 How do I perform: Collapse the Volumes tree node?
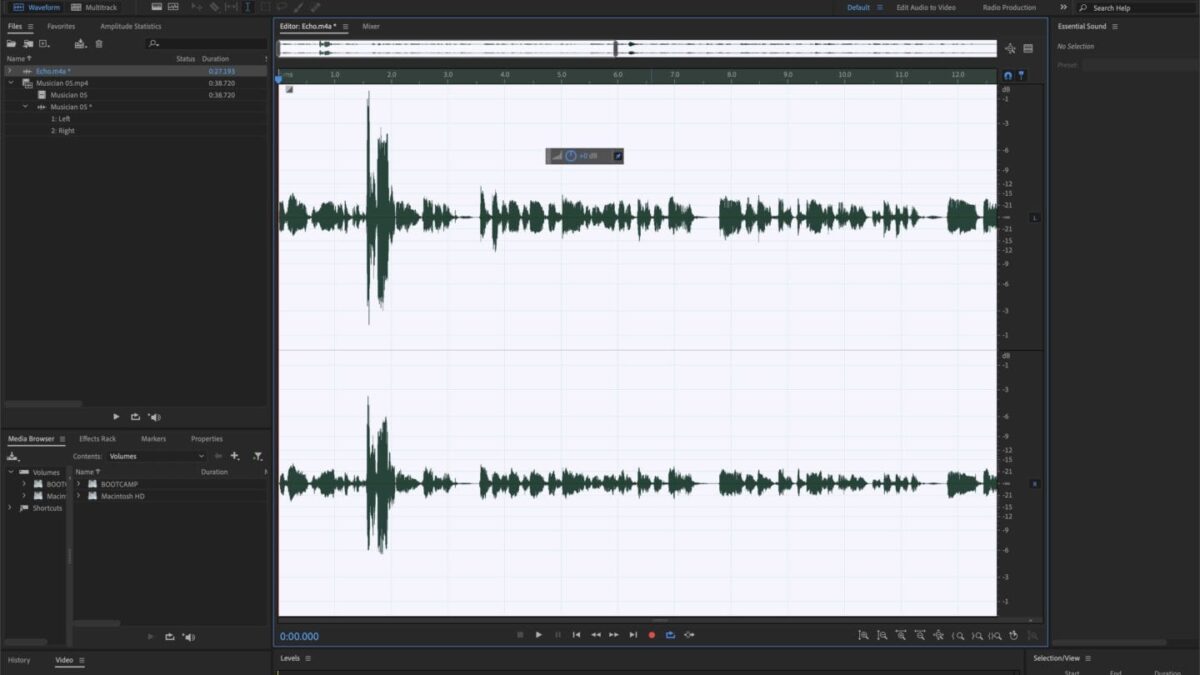[x=10, y=472]
